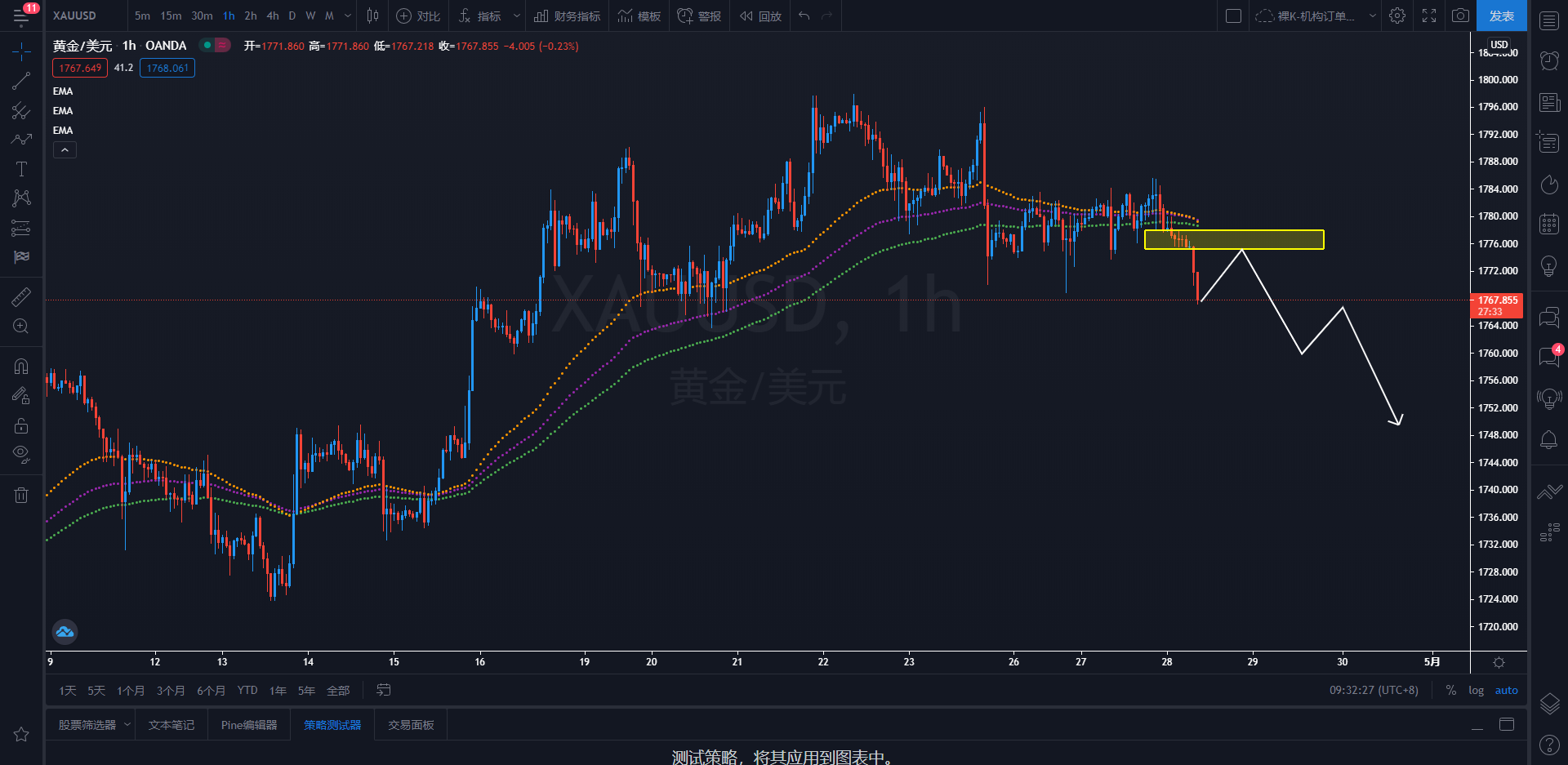Select the text annotation tool

(21, 169)
